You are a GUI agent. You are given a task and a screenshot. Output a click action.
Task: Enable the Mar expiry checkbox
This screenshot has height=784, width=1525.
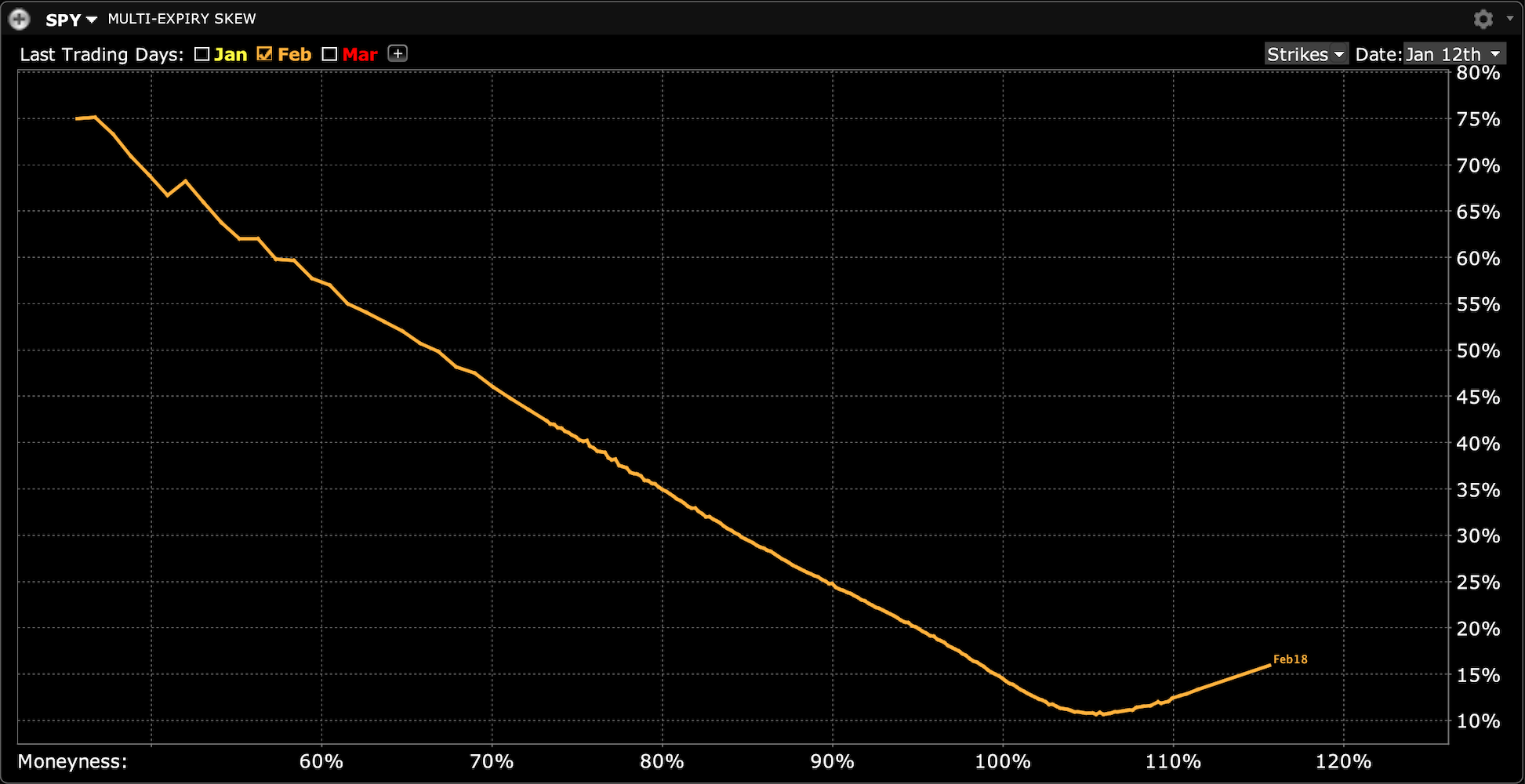[329, 54]
